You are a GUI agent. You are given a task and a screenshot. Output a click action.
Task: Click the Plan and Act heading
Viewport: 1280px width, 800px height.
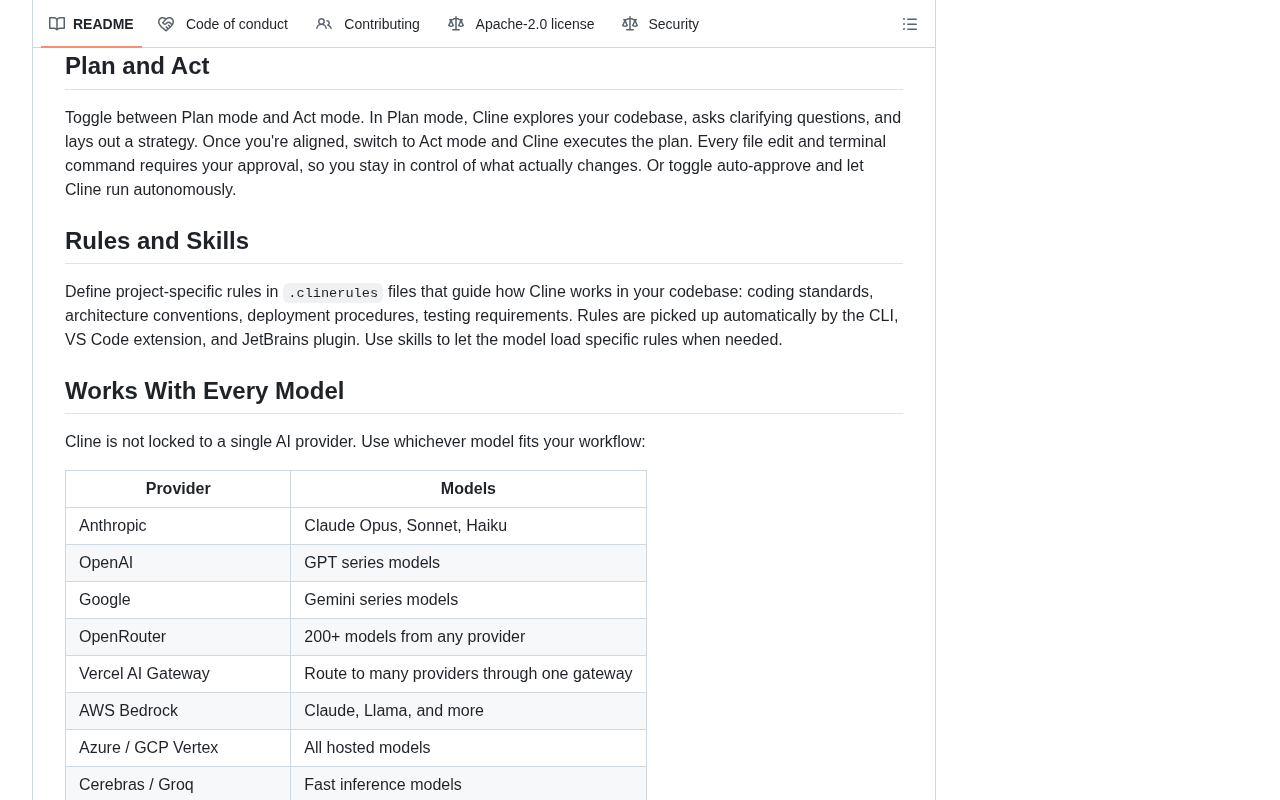click(137, 66)
